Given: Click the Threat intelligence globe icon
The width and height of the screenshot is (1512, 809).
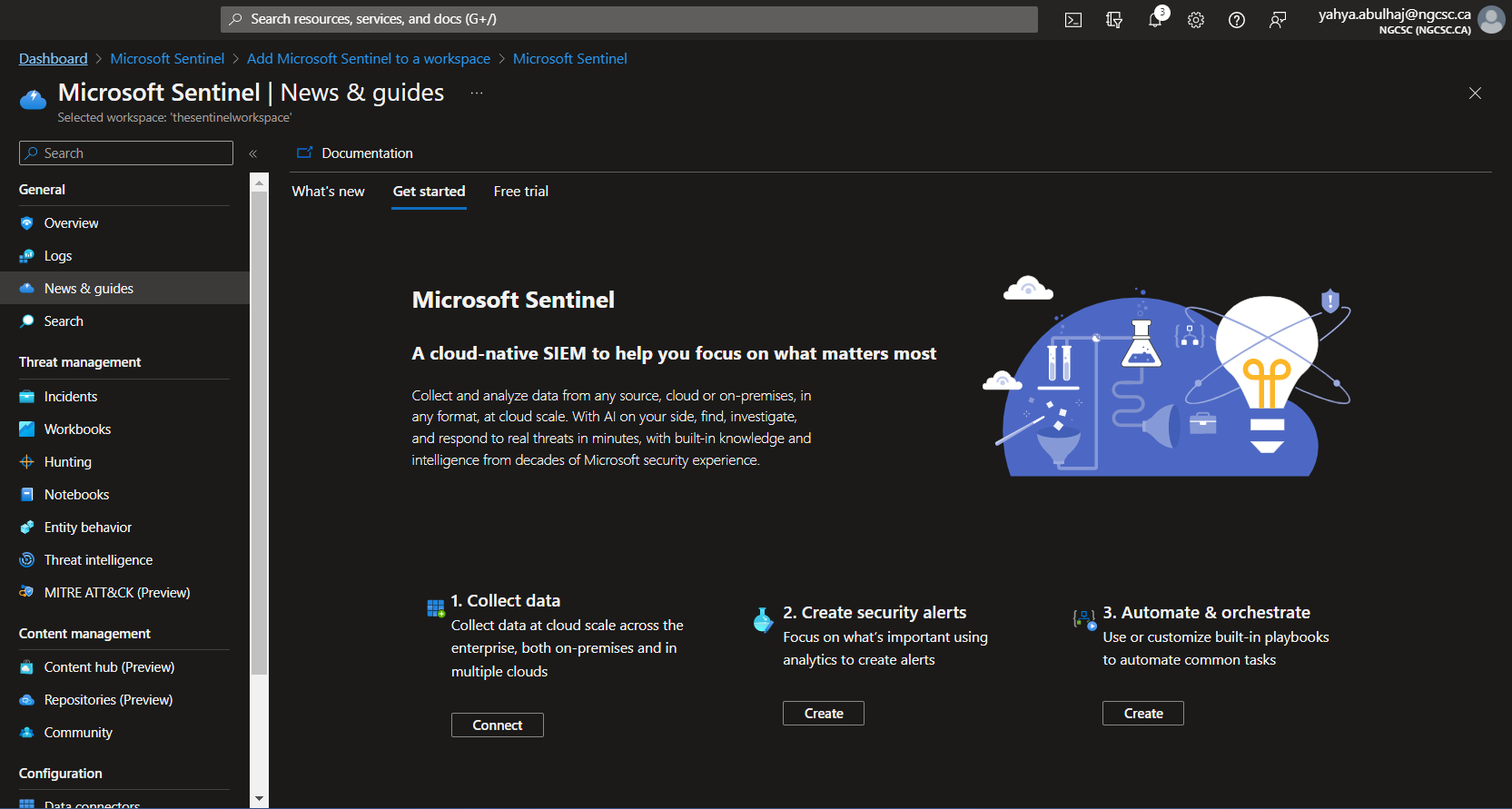Looking at the screenshot, I should pyautogui.click(x=27, y=560).
